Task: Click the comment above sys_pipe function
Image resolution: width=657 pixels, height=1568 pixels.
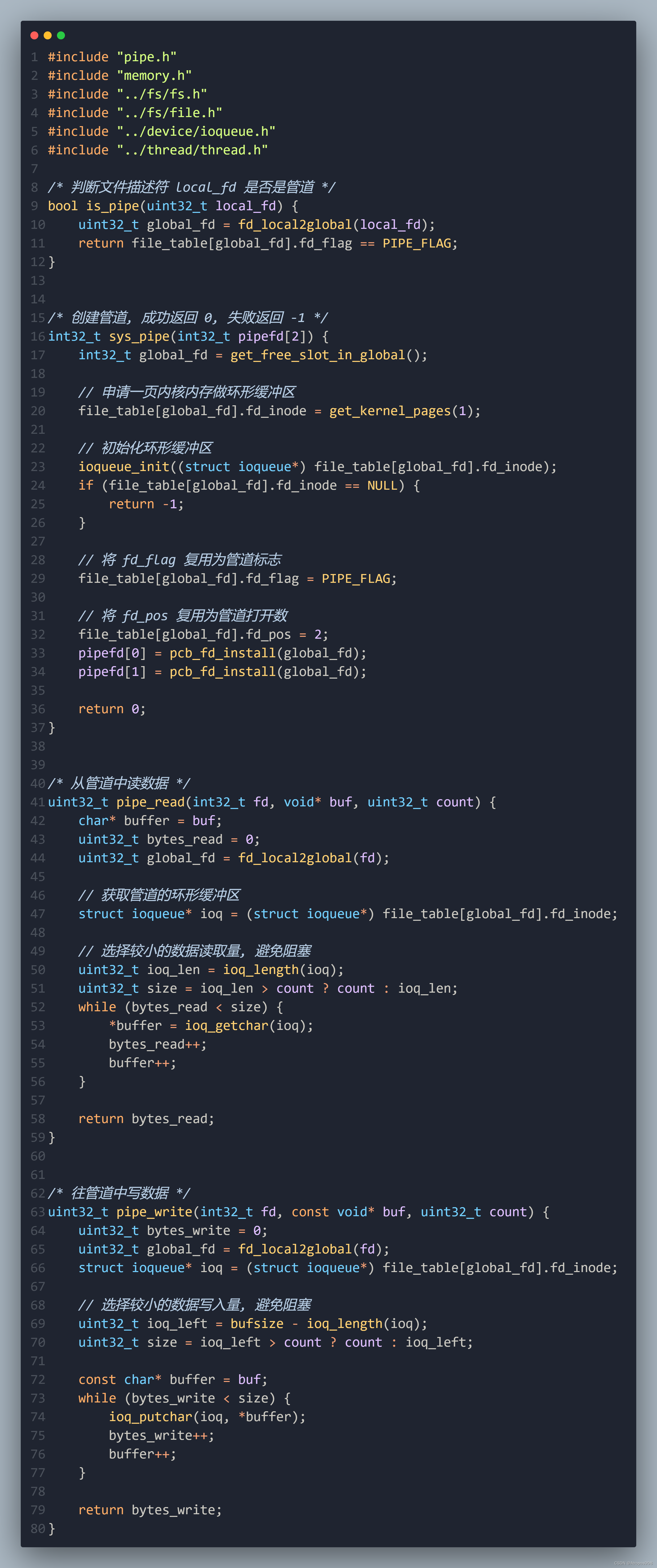Action: tap(188, 317)
